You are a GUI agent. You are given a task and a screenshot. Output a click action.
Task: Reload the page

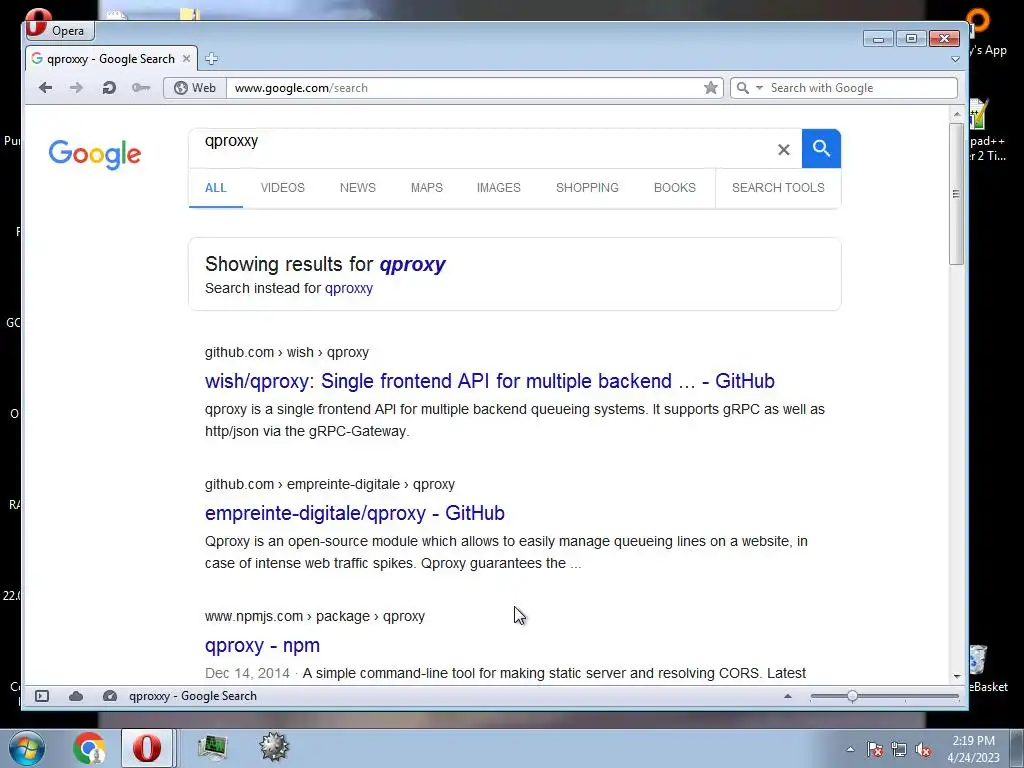[108, 88]
